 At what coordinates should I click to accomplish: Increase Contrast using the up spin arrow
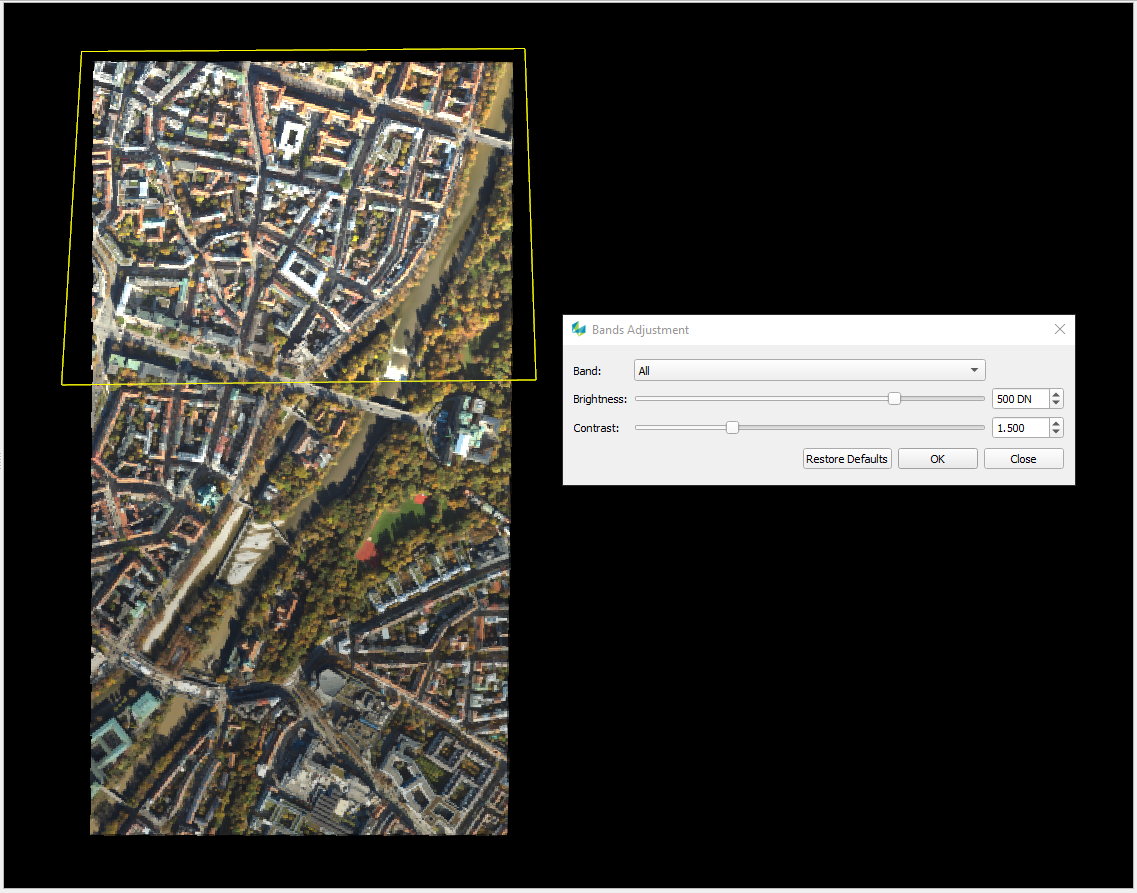[x=1056, y=424]
